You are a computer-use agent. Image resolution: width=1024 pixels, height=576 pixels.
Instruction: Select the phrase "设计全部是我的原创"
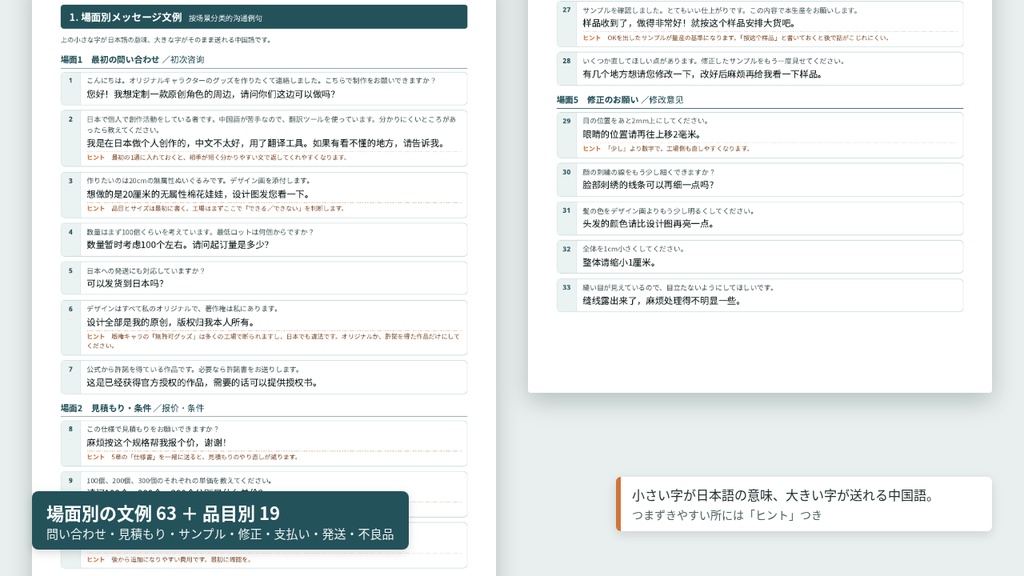(x=129, y=322)
